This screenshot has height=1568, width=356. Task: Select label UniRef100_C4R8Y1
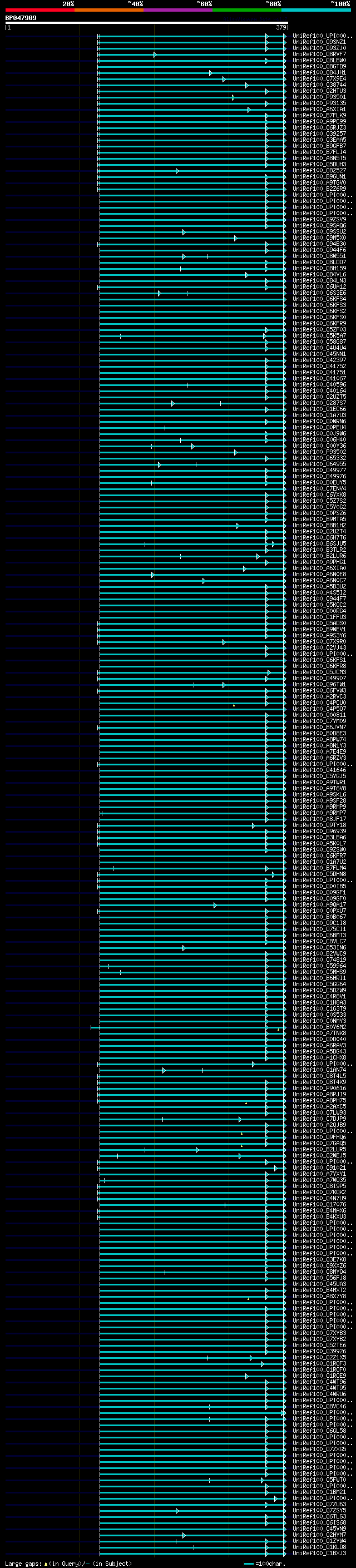(x=319, y=996)
